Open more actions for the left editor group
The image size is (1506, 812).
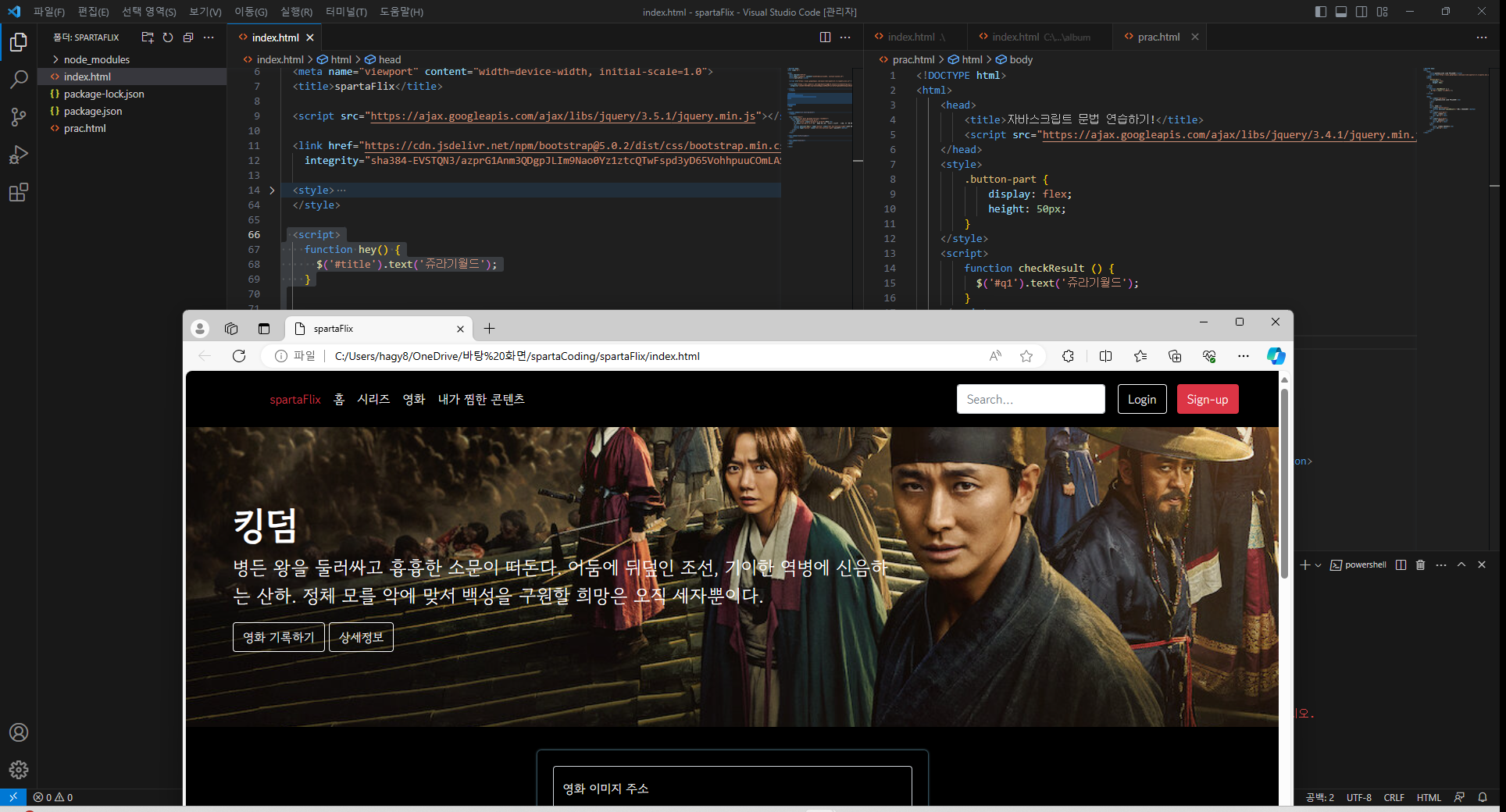[x=845, y=37]
